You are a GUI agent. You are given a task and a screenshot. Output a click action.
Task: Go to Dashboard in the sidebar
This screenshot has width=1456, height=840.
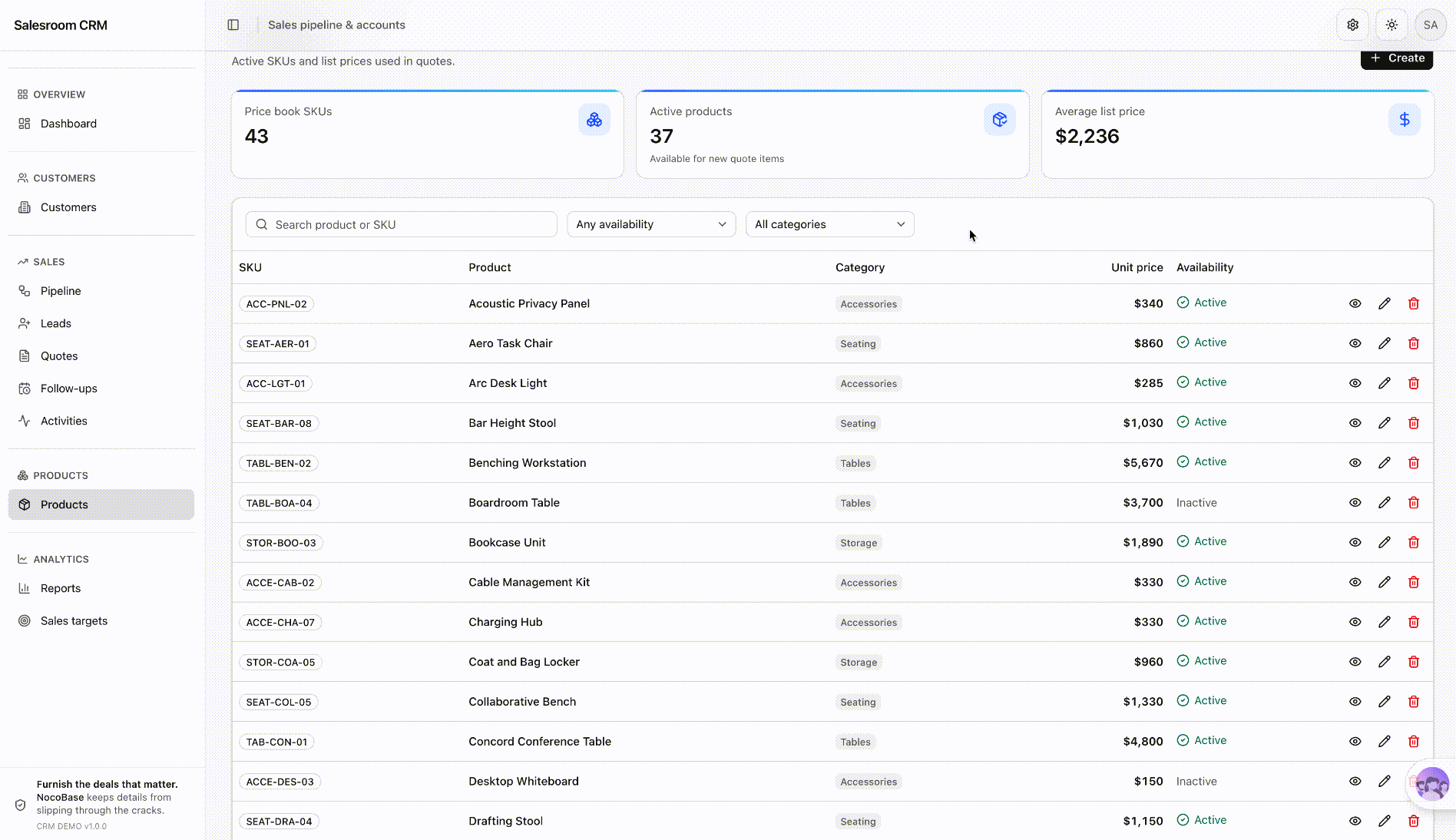[101, 124]
